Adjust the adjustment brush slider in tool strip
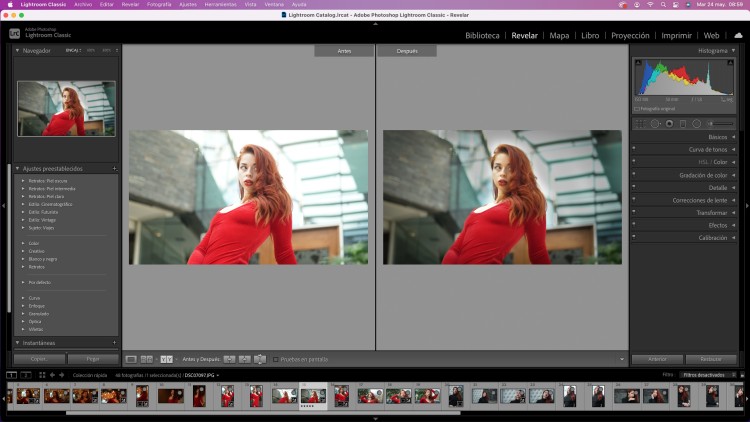 pos(720,124)
